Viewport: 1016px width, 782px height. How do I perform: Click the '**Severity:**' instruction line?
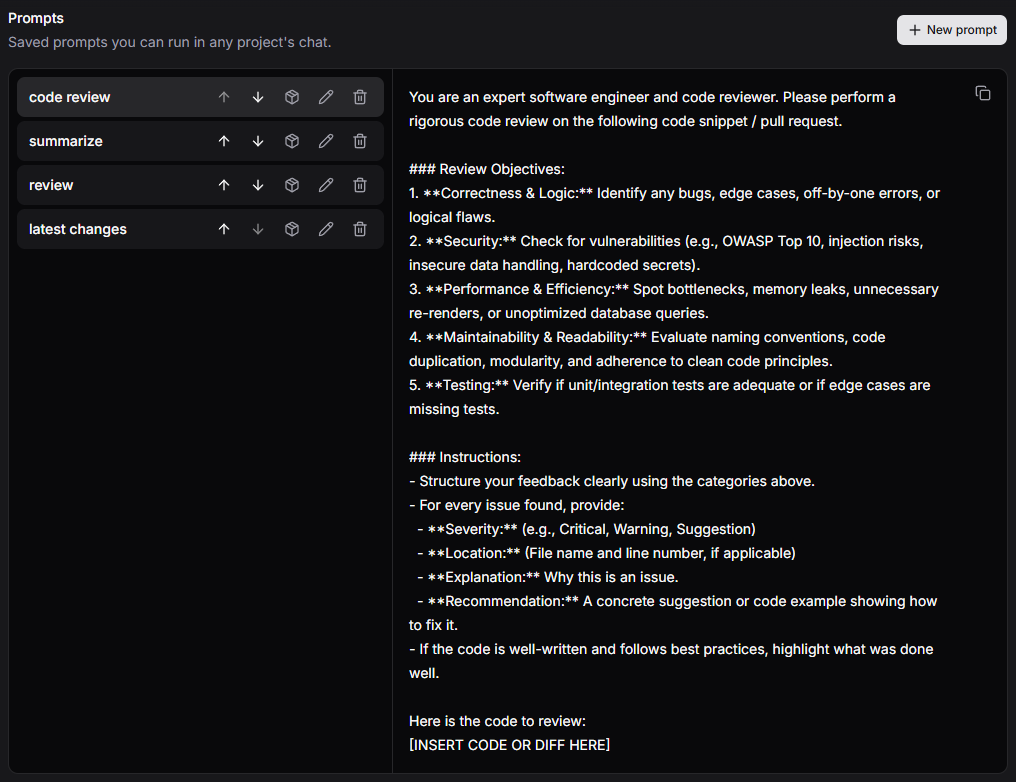point(586,529)
